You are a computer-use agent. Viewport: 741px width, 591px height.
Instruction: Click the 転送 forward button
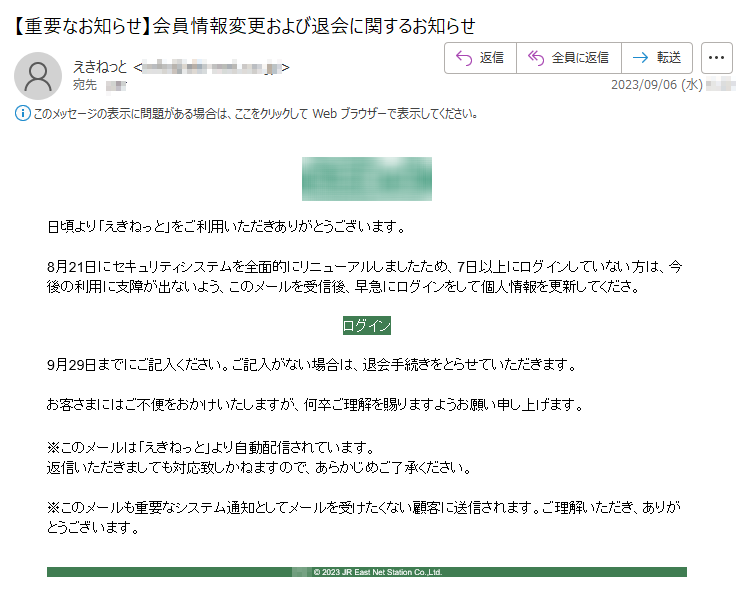(657, 58)
